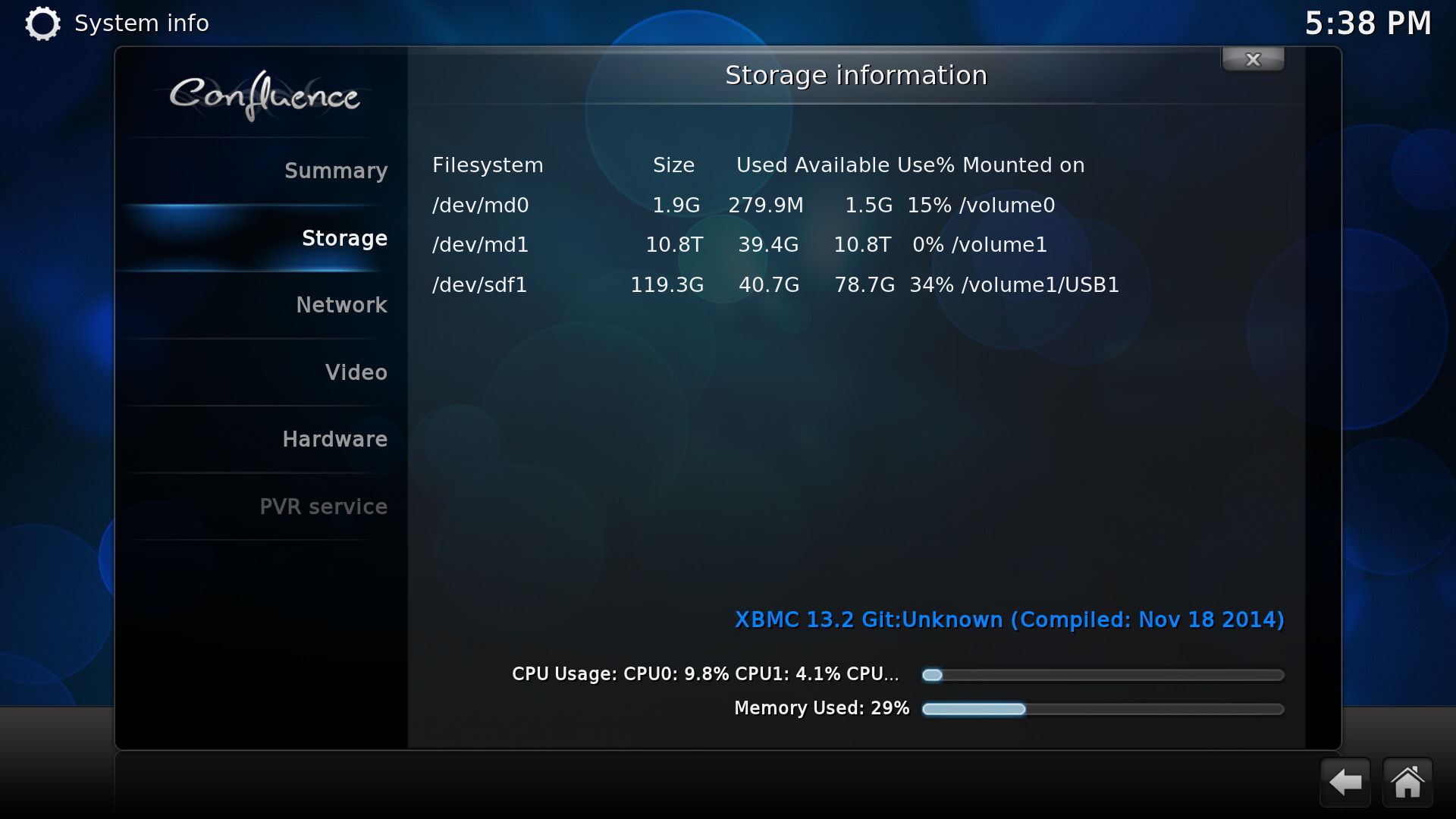This screenshot has width=1456, height=819.
Task: Click the clock showing 5:38 PM
Action: coord(1368,24)
